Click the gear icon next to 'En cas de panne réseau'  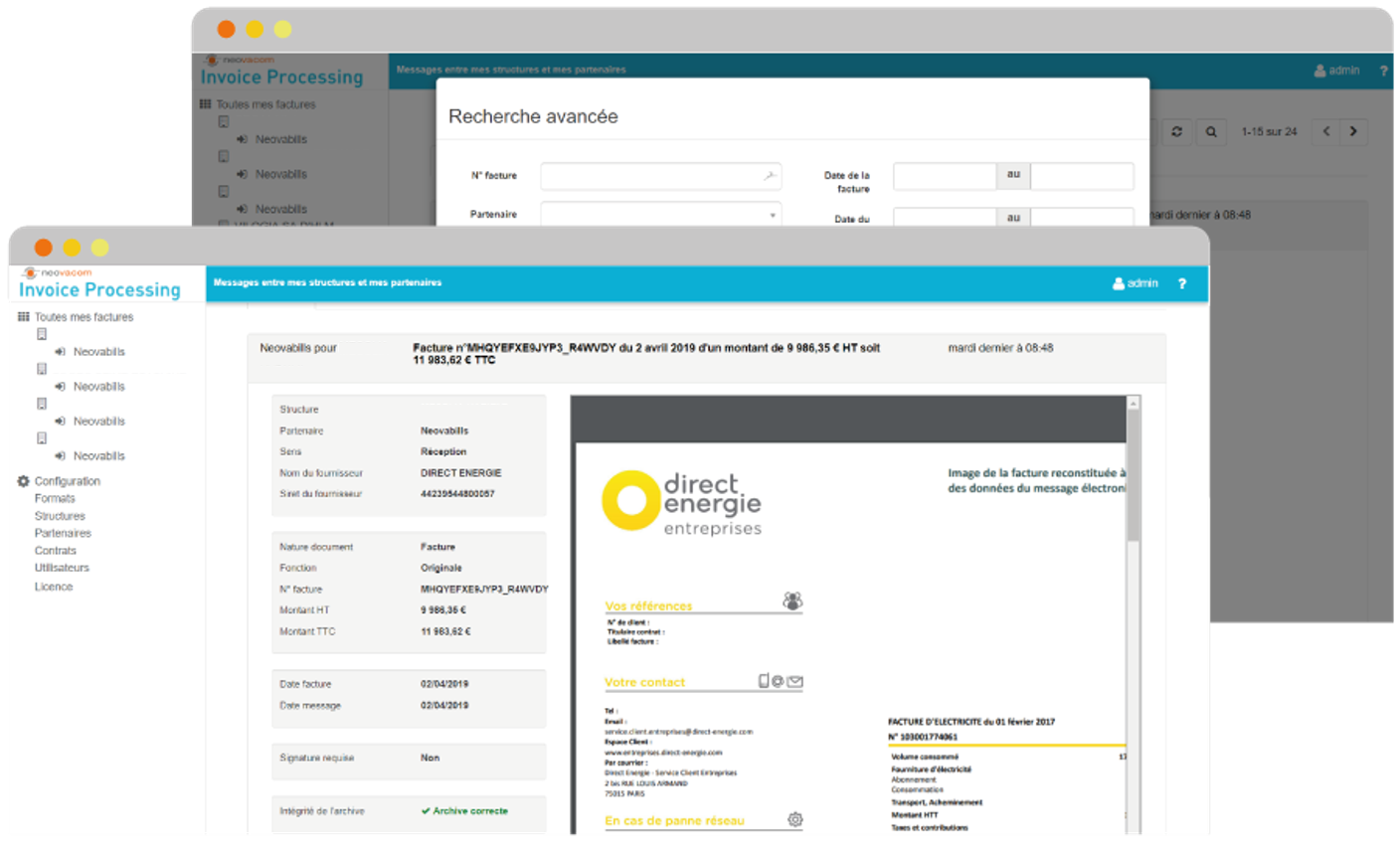pyautogui.click(x=794, y=819)
